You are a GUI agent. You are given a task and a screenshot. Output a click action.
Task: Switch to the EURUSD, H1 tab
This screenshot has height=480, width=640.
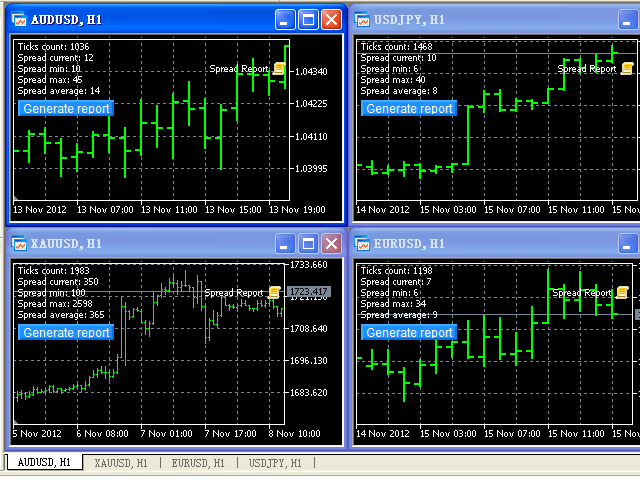198,463
